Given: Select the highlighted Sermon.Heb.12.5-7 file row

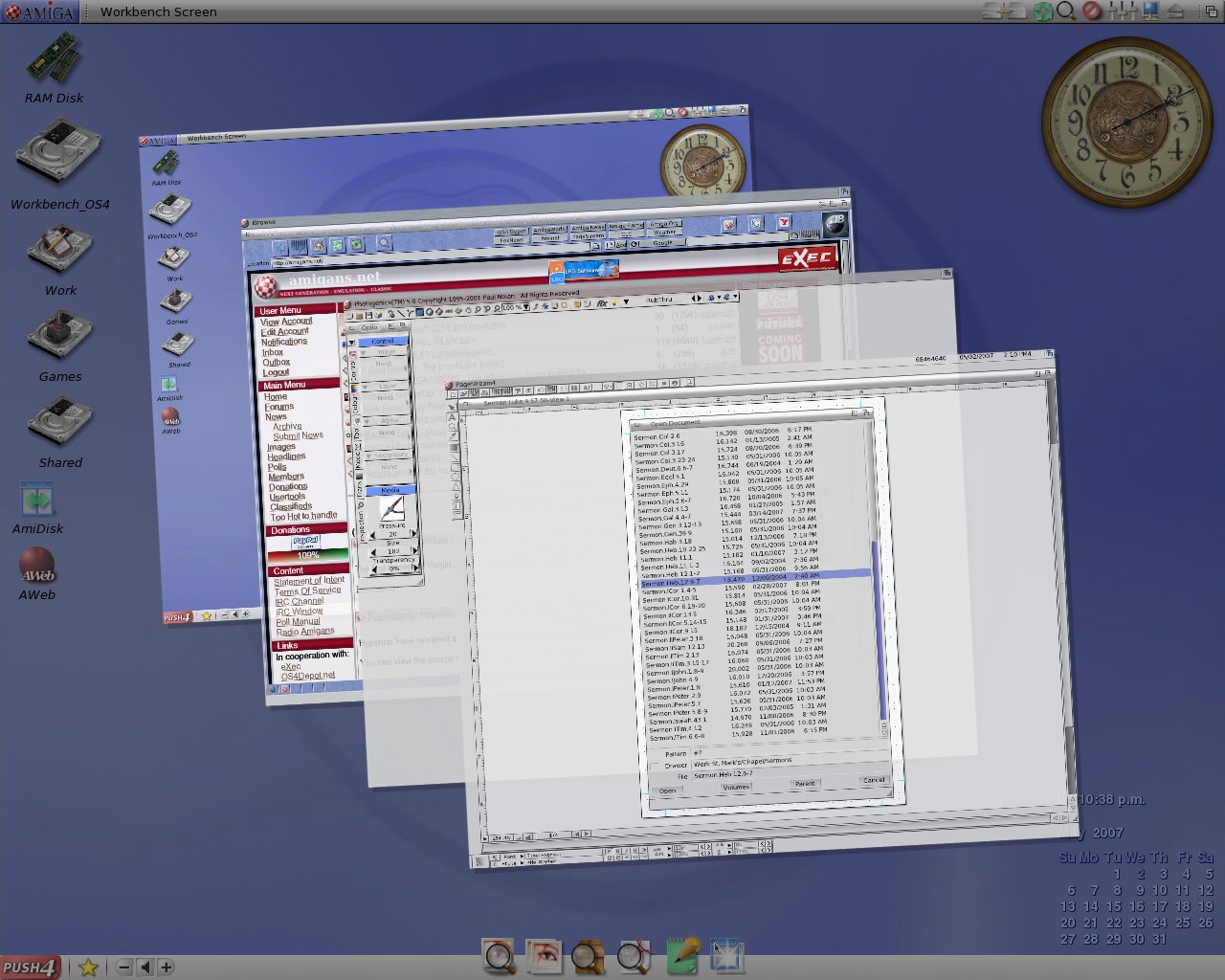Looking at the screenshot, I should tap(755, 578).
